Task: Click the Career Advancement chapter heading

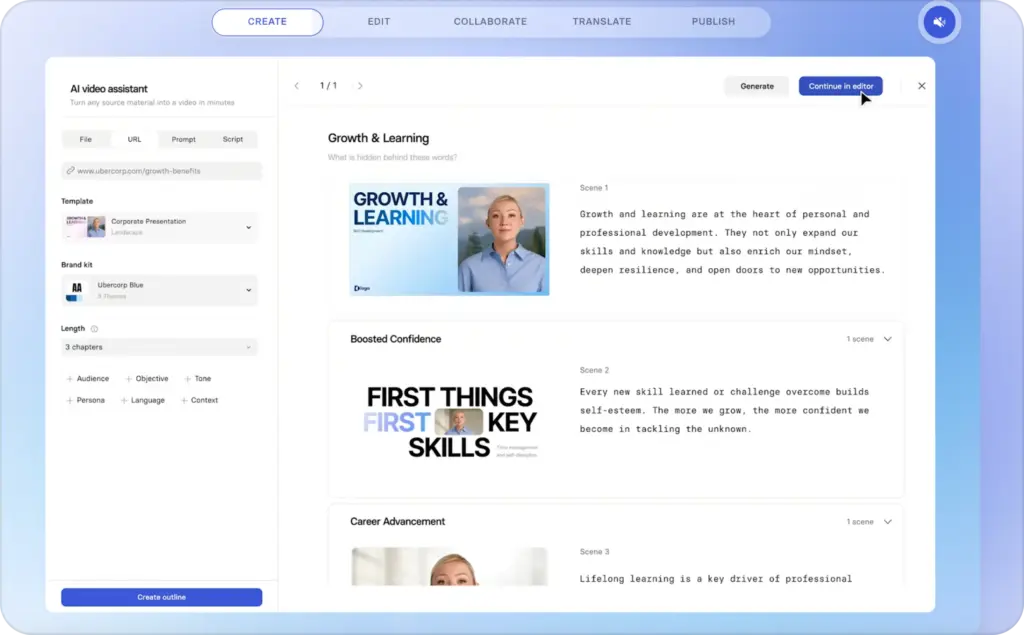Action: click(x=397, y=521)
